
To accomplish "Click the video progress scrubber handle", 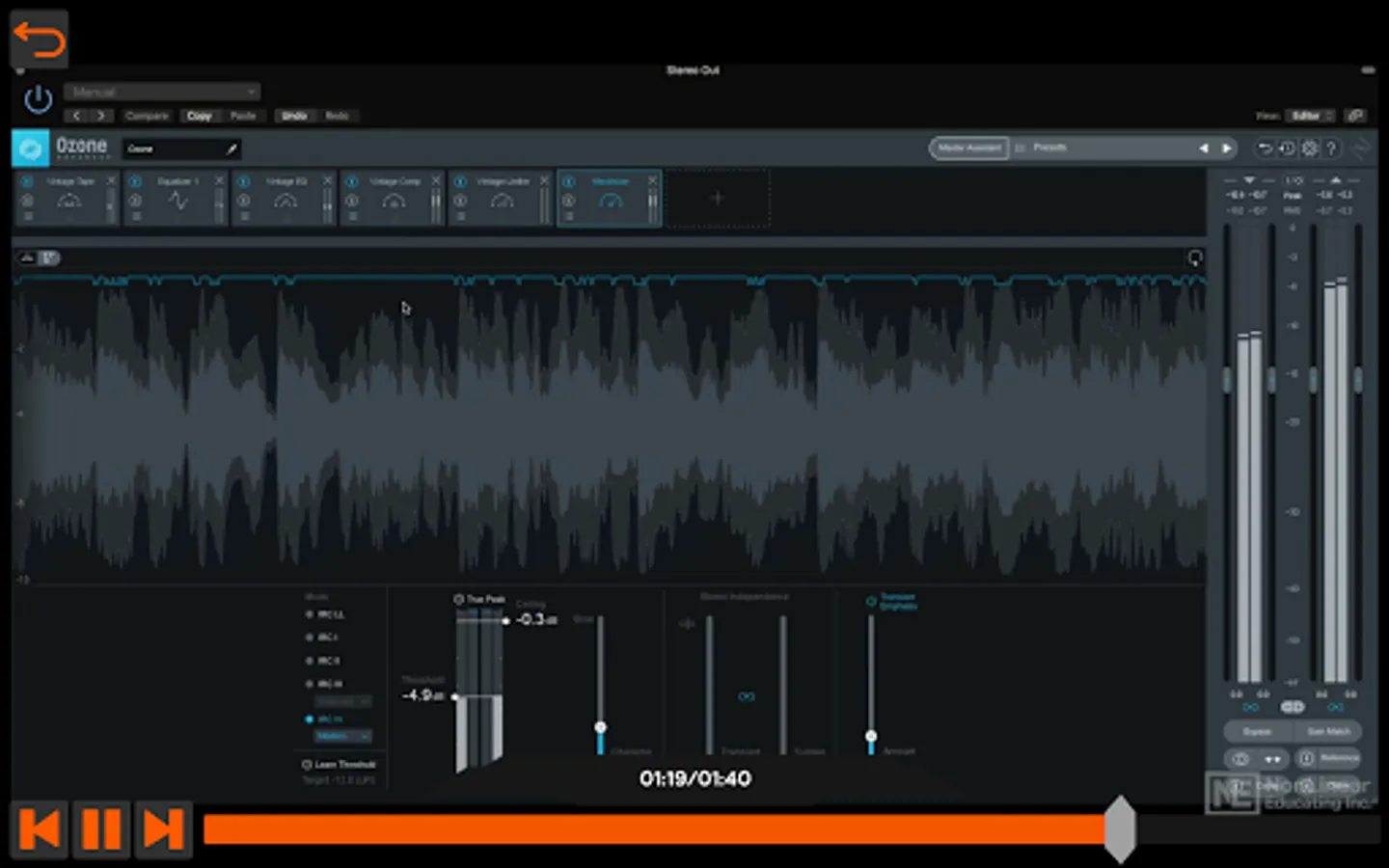I will (x=1120, y=829).
